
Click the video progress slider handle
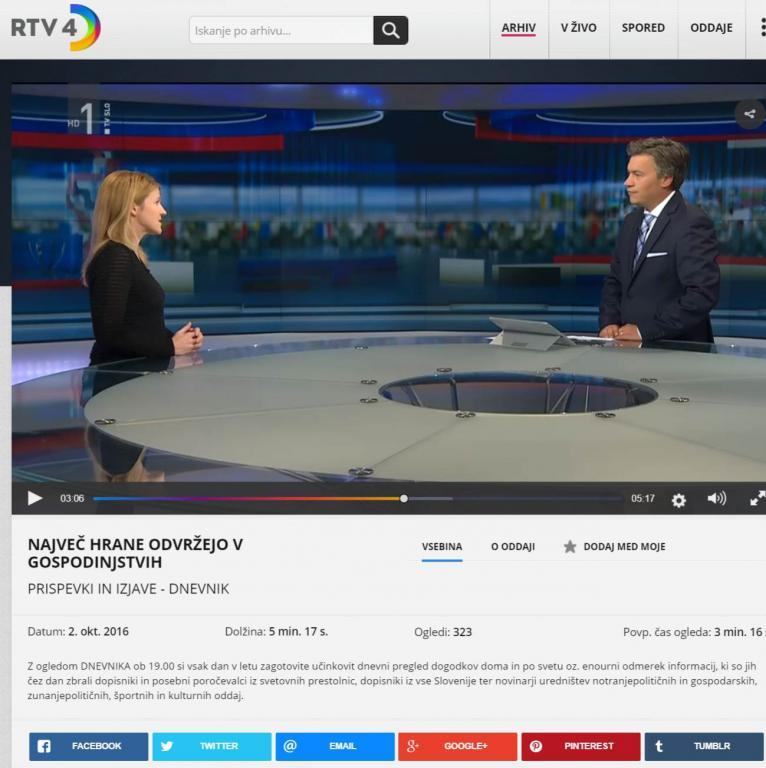tap(404, 499)
